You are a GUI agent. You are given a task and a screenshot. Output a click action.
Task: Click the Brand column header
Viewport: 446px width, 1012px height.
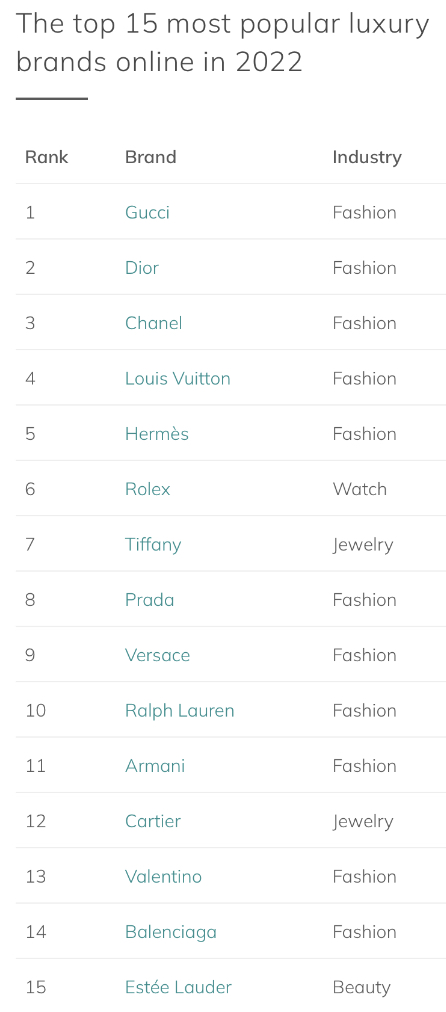point(150,157)
